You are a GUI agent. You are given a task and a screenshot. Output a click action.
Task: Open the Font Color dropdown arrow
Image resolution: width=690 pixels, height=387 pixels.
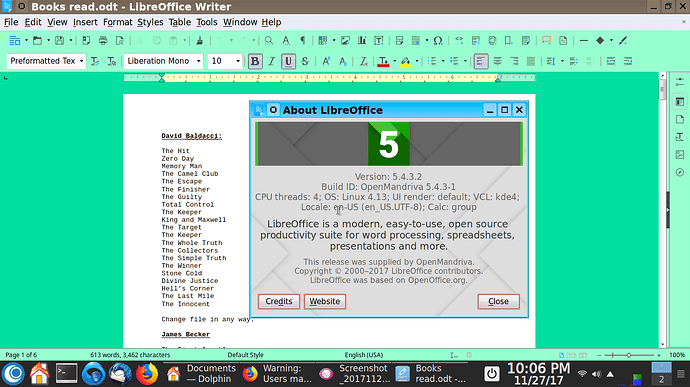[394, 61]
